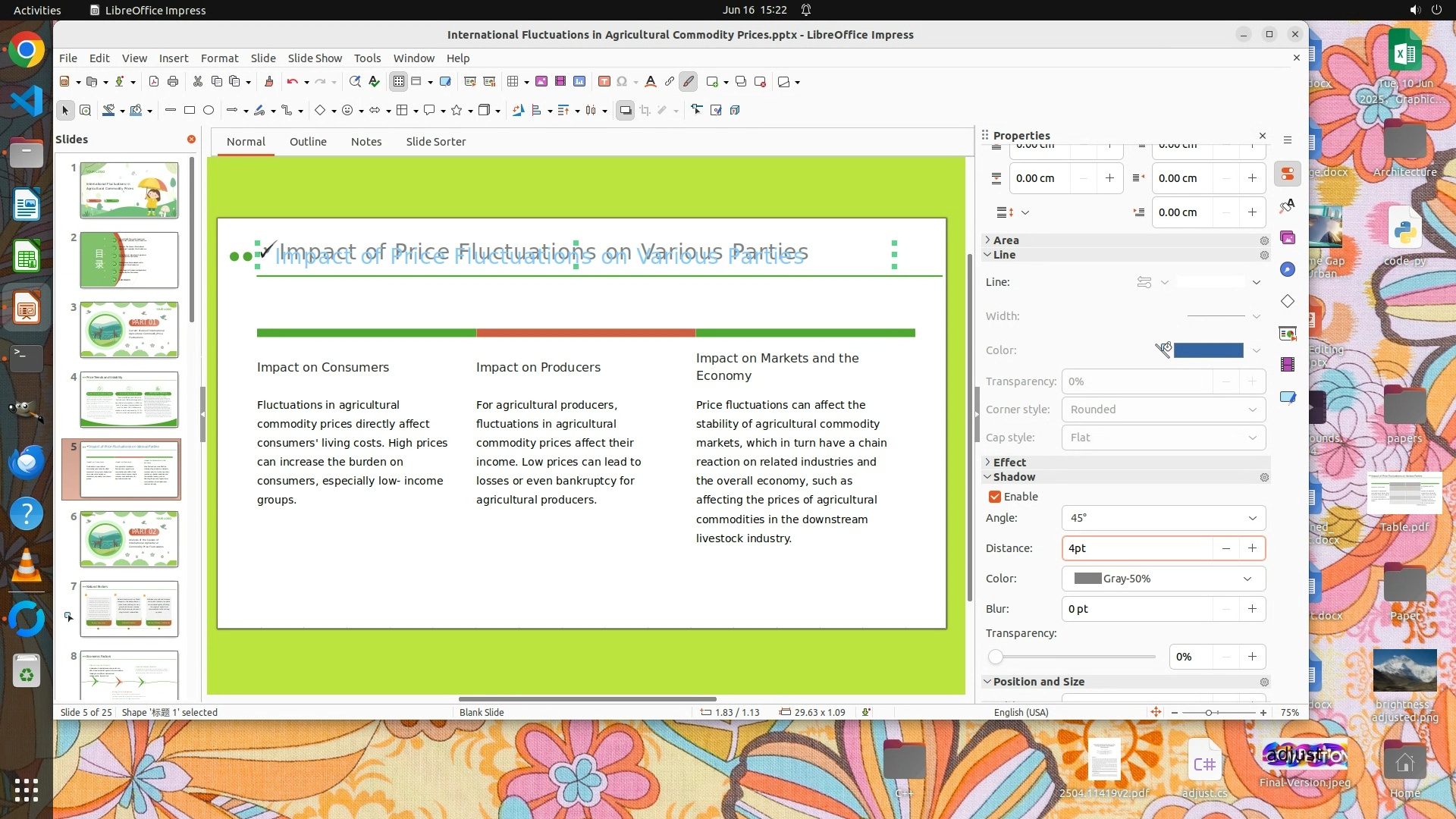Toggle the Display Grid icon
This screenshot has width=1456, height=819.
point(399,82)
